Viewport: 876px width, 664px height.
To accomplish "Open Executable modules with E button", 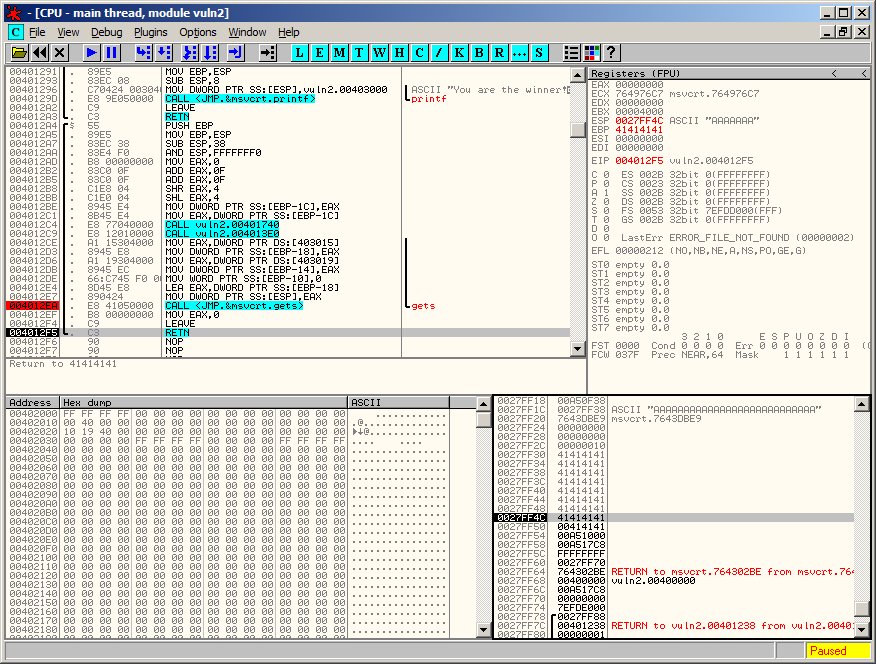I will (320, 52).
